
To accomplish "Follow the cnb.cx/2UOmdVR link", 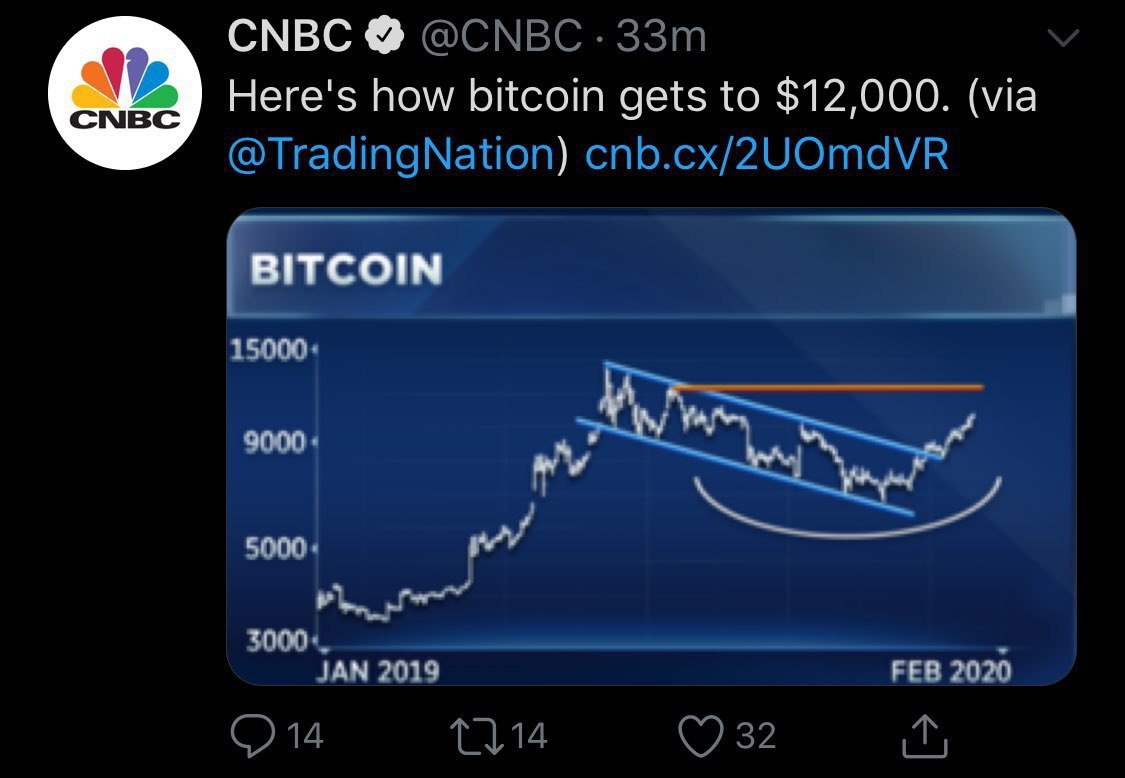I will (x=766, y=154).
